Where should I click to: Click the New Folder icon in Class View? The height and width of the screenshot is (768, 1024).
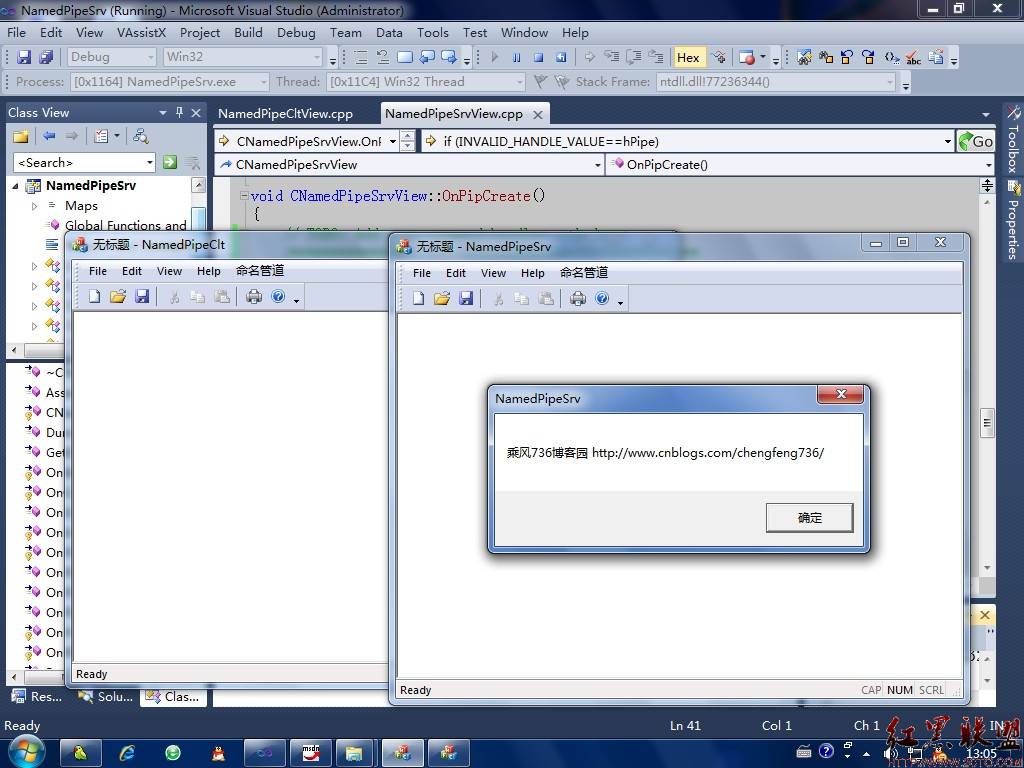(20, 136)
